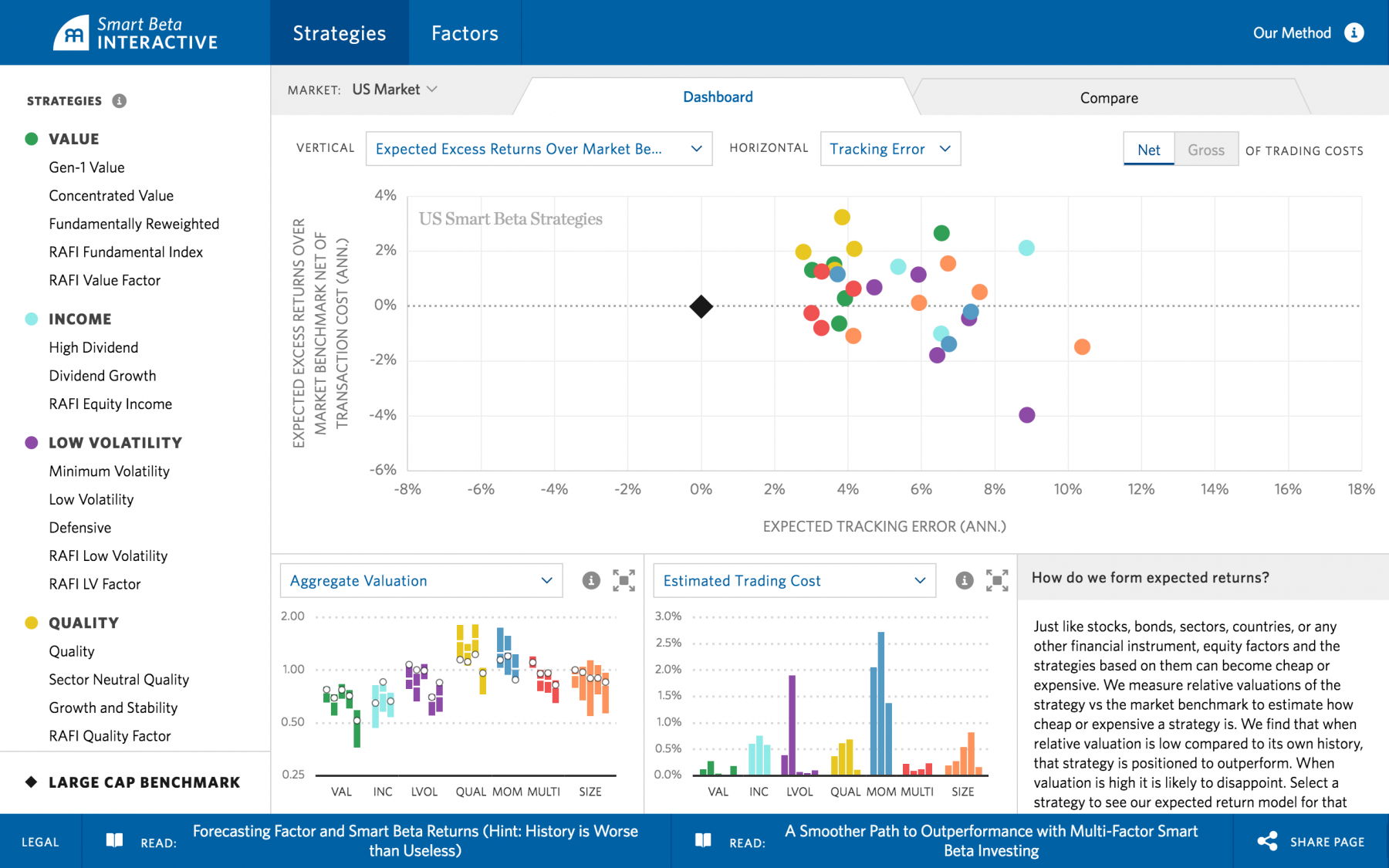Select Defensive strategy
This screenshot has width=1389, height=868.
(x=80, y=528)
